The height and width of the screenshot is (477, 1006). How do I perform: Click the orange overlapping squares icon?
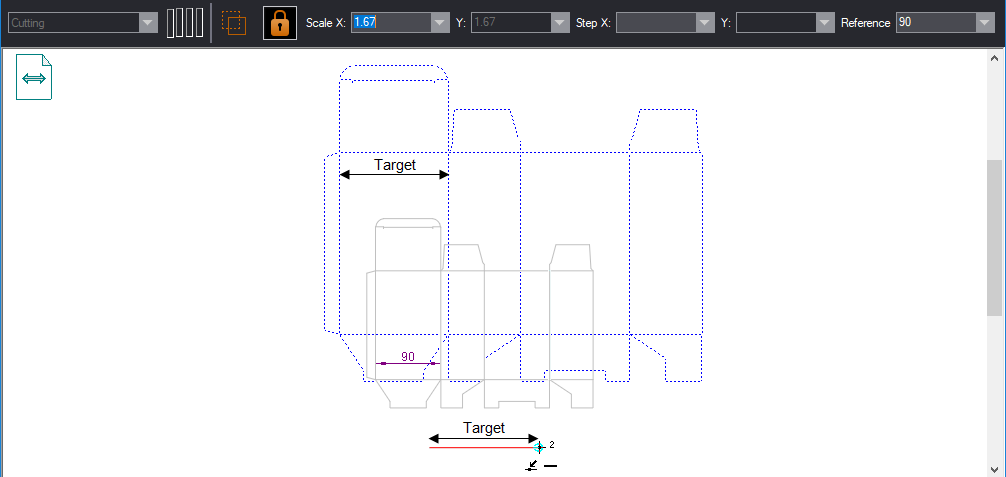234,23
